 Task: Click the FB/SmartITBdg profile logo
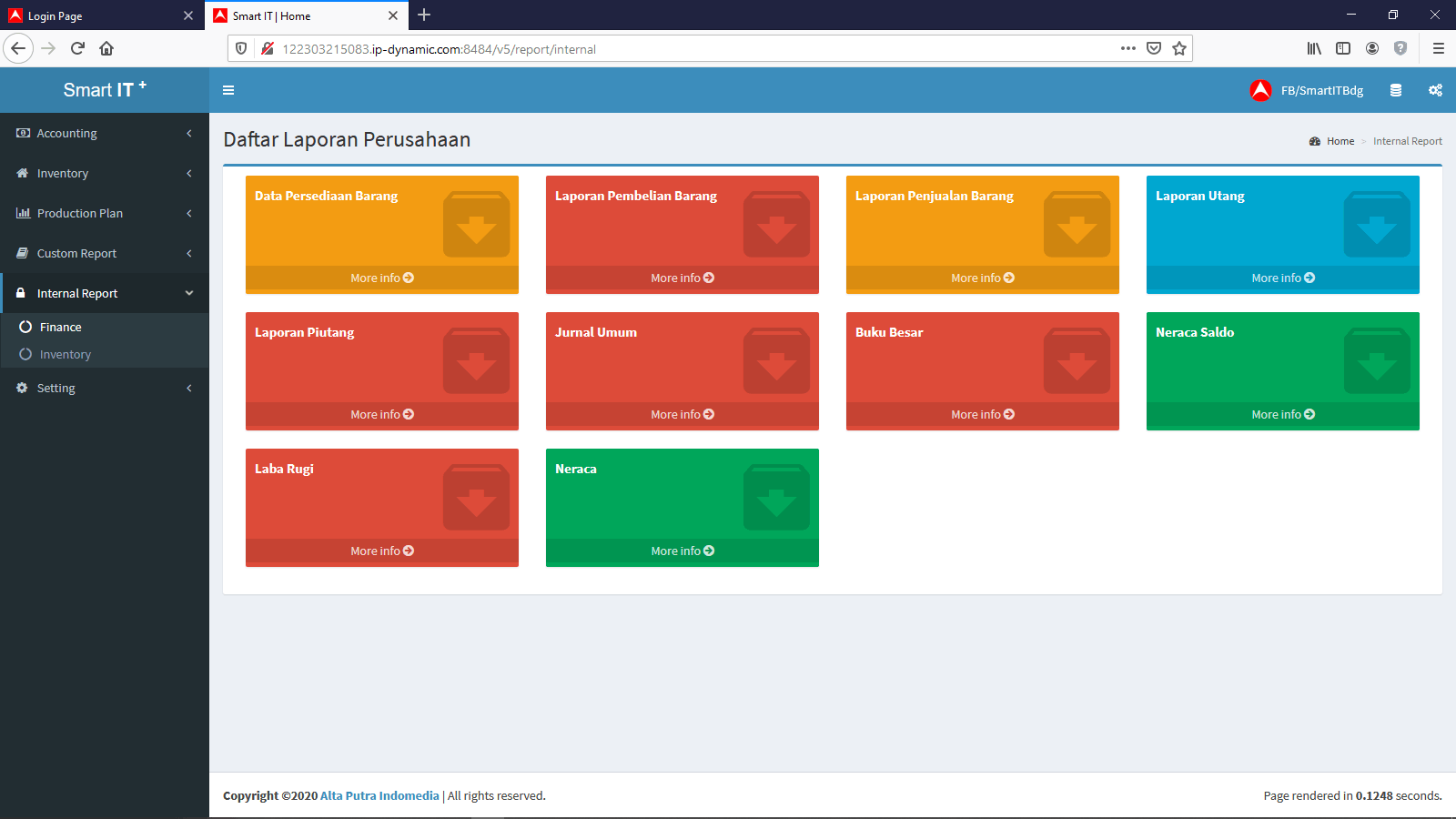[x=1260, y=90]
